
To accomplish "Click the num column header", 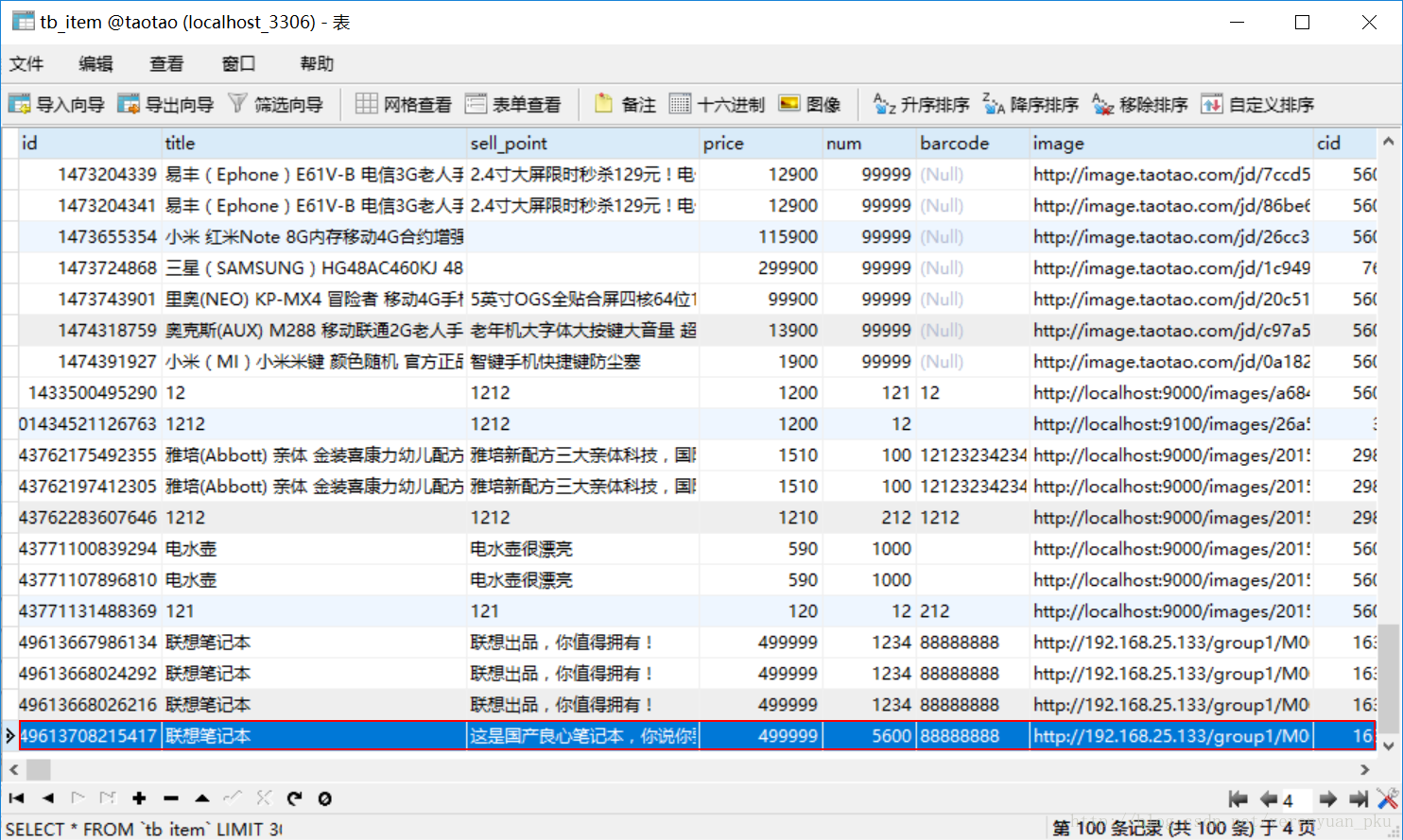I will pyautogui.click(x=869, y=143).
